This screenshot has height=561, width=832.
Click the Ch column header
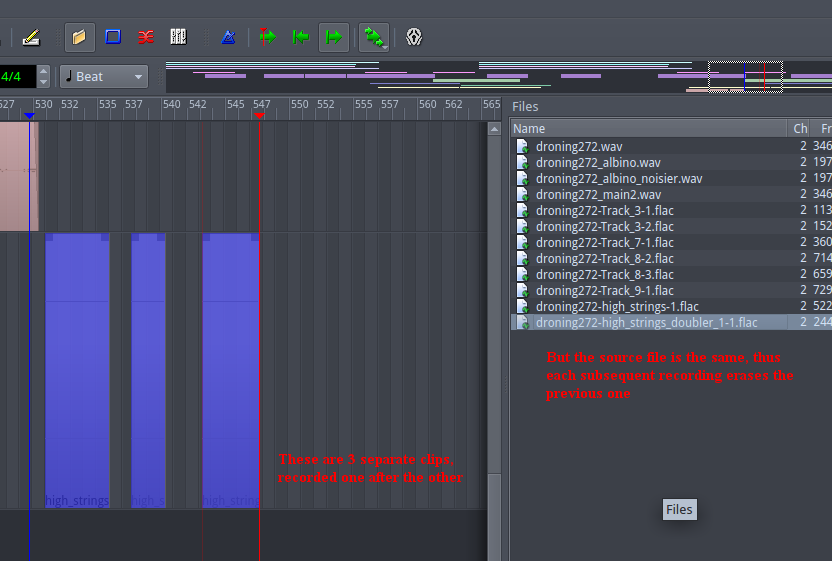[800, 128]
